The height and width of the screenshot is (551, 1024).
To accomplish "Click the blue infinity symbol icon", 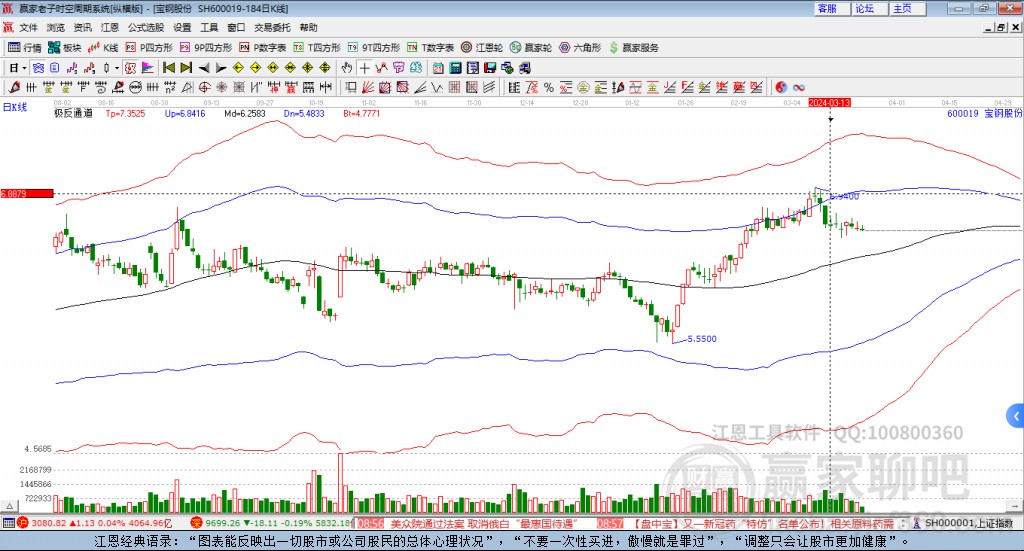I will coord(799,87).
